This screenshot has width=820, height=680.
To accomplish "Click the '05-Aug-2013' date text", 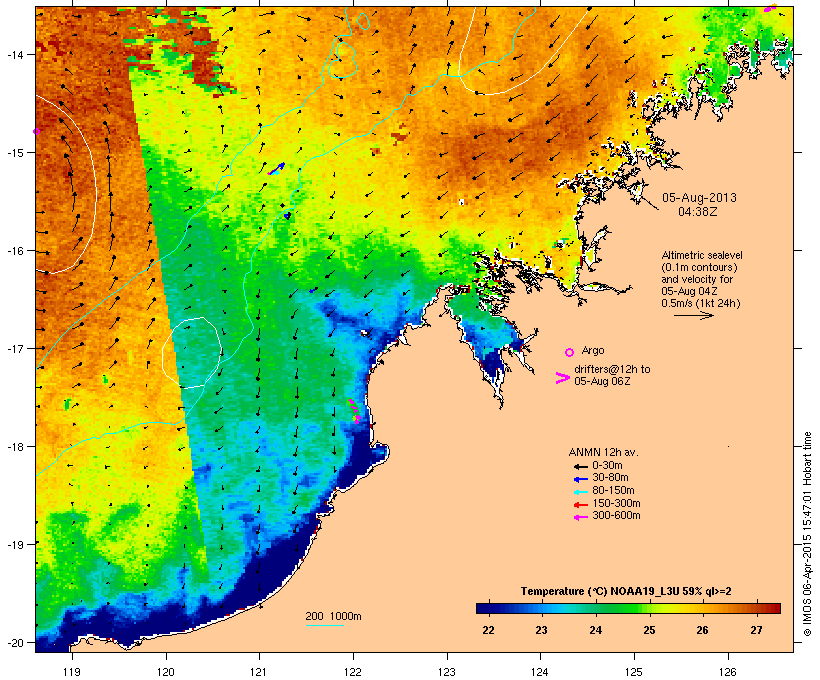I will click(x=699, y=198).
